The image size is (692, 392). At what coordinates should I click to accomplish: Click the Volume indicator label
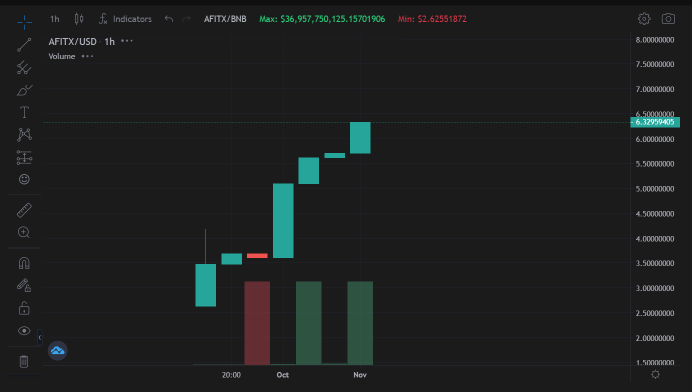tap(62, 56)
